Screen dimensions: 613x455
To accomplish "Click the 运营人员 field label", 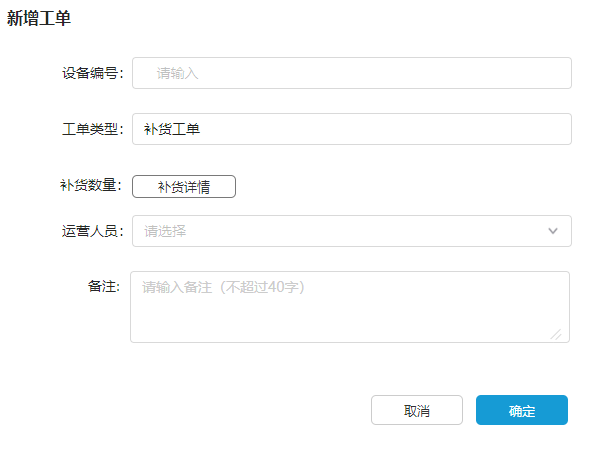I will (x=92, y=231).
